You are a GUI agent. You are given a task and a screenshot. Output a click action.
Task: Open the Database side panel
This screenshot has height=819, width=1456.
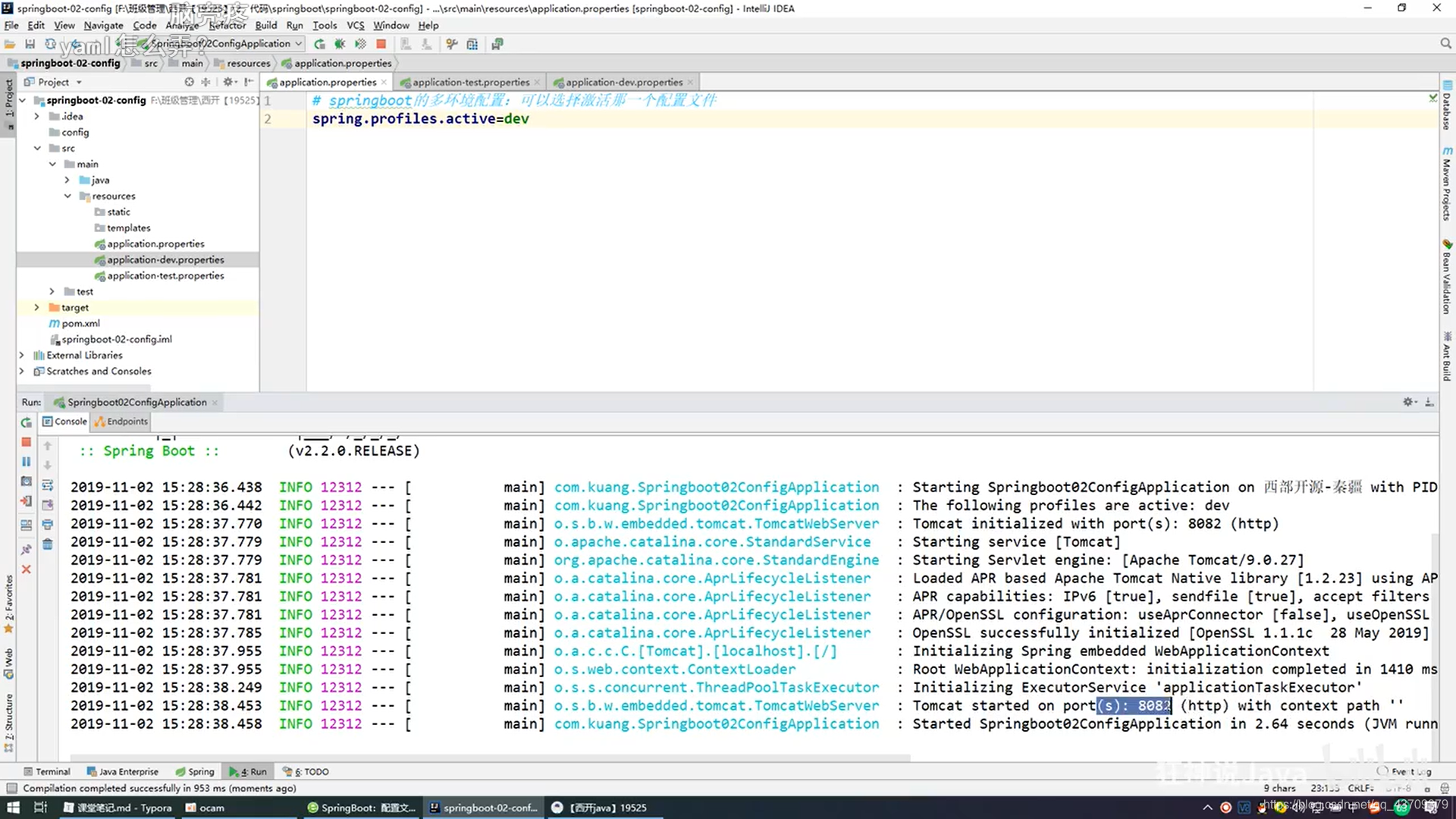pyautogui.click(x=1447, y=105)
